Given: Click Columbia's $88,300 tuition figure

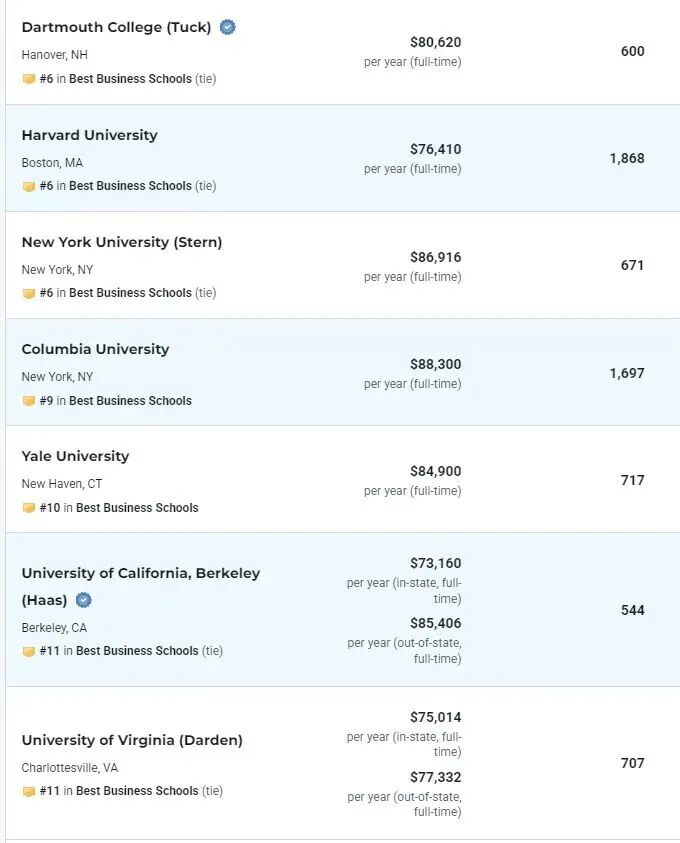Looking at the screenshot, I should [435, 365].
